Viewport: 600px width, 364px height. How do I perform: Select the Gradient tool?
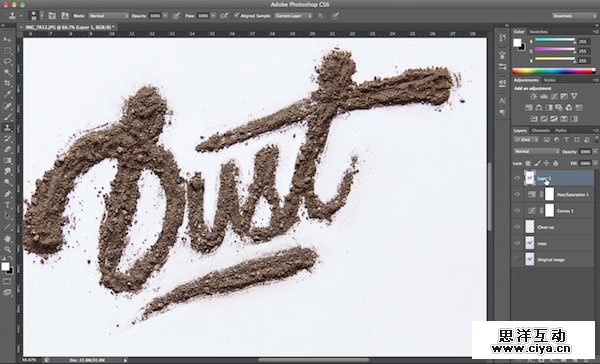pos(7,160)
